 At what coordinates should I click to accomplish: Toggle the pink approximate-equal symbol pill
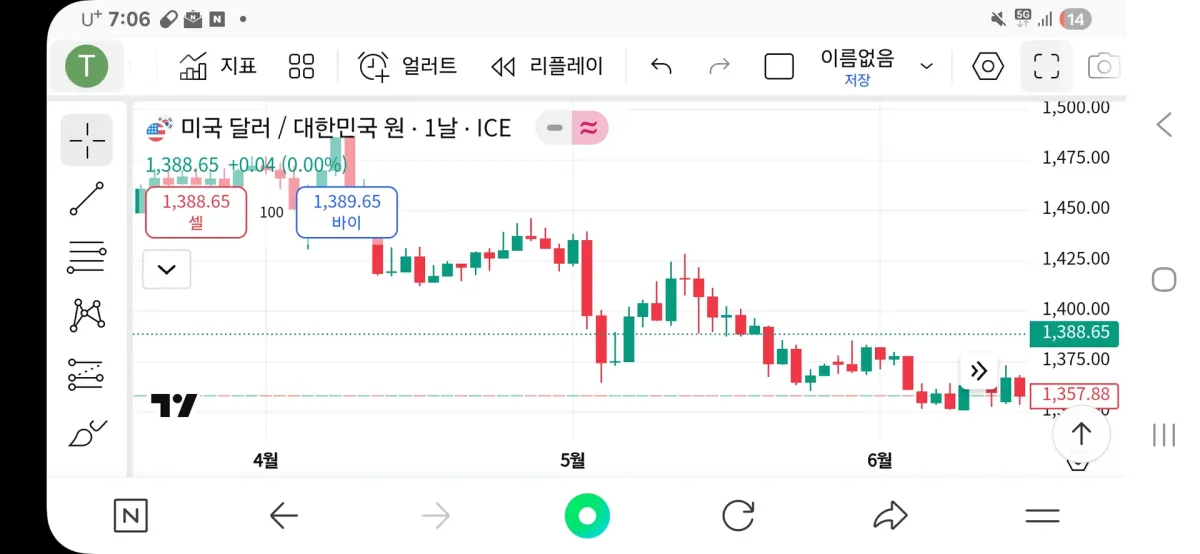point(590,128)
